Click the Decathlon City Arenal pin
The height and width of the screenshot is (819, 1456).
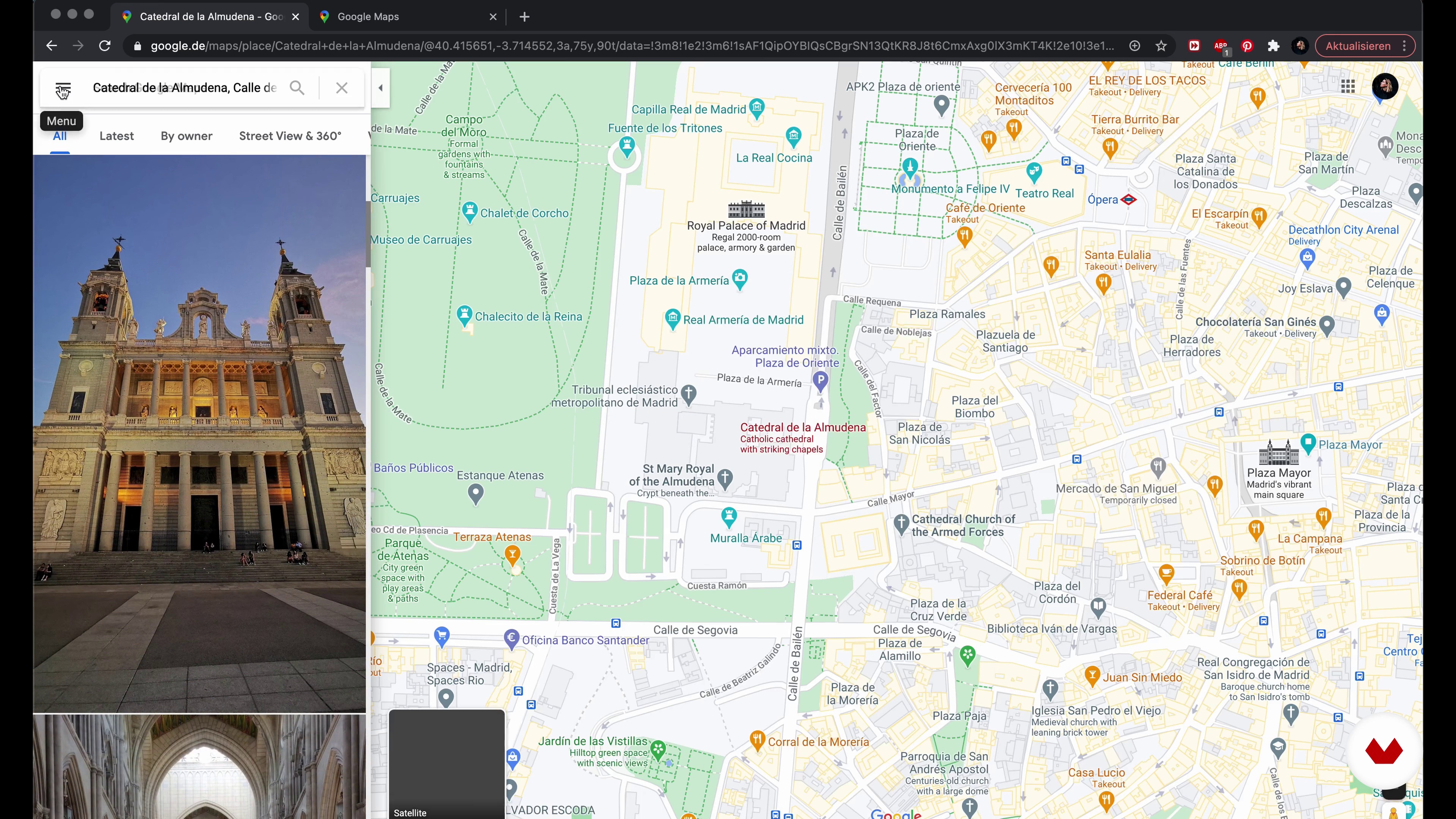1307,259
